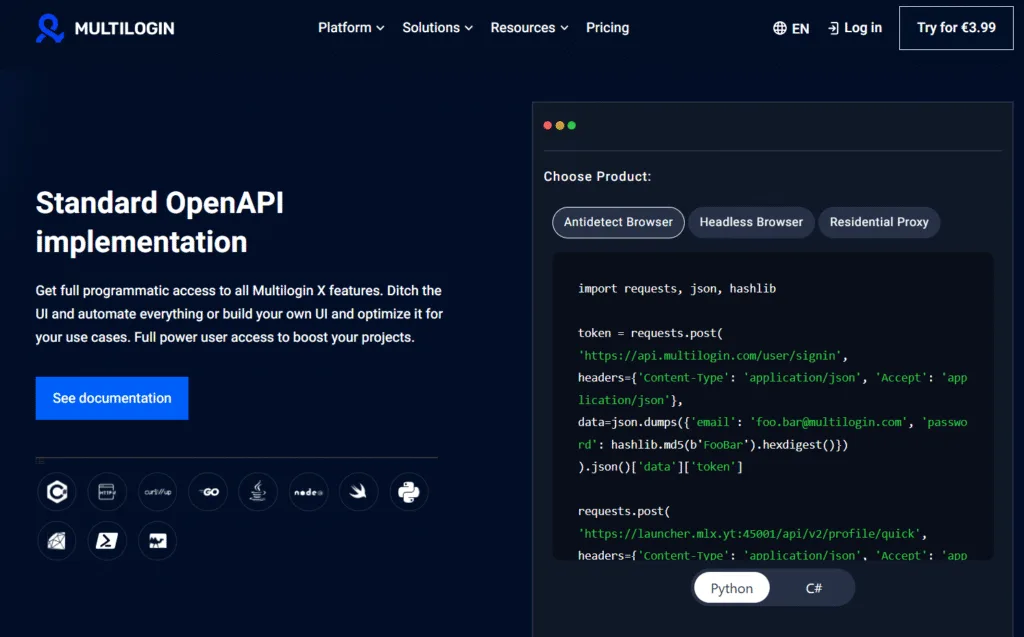Click the import requests, json, hashlib line
This screenshot has width=1024, height=637.
pyautogui.click(x=677, y=289)
